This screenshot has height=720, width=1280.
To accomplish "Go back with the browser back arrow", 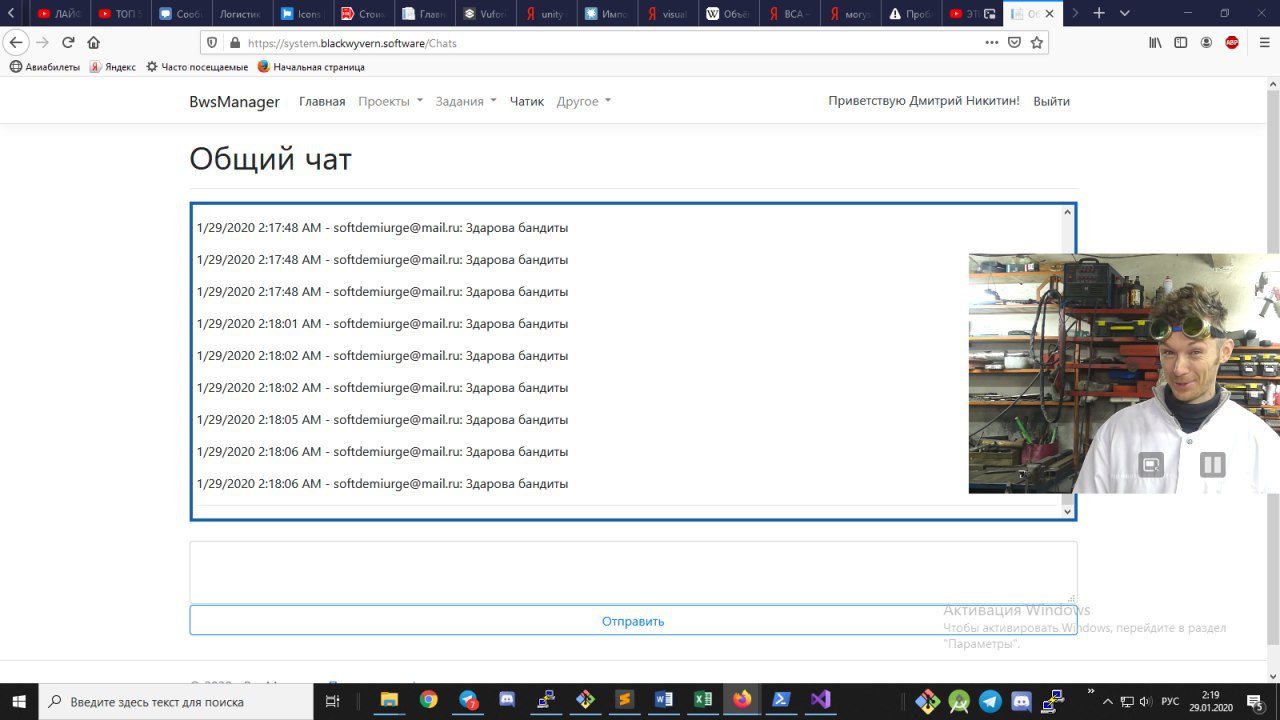I will tap(16, 43).
